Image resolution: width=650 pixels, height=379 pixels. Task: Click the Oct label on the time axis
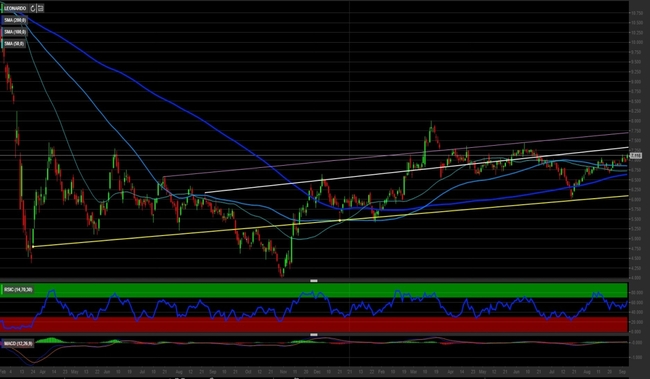point(247,372)
